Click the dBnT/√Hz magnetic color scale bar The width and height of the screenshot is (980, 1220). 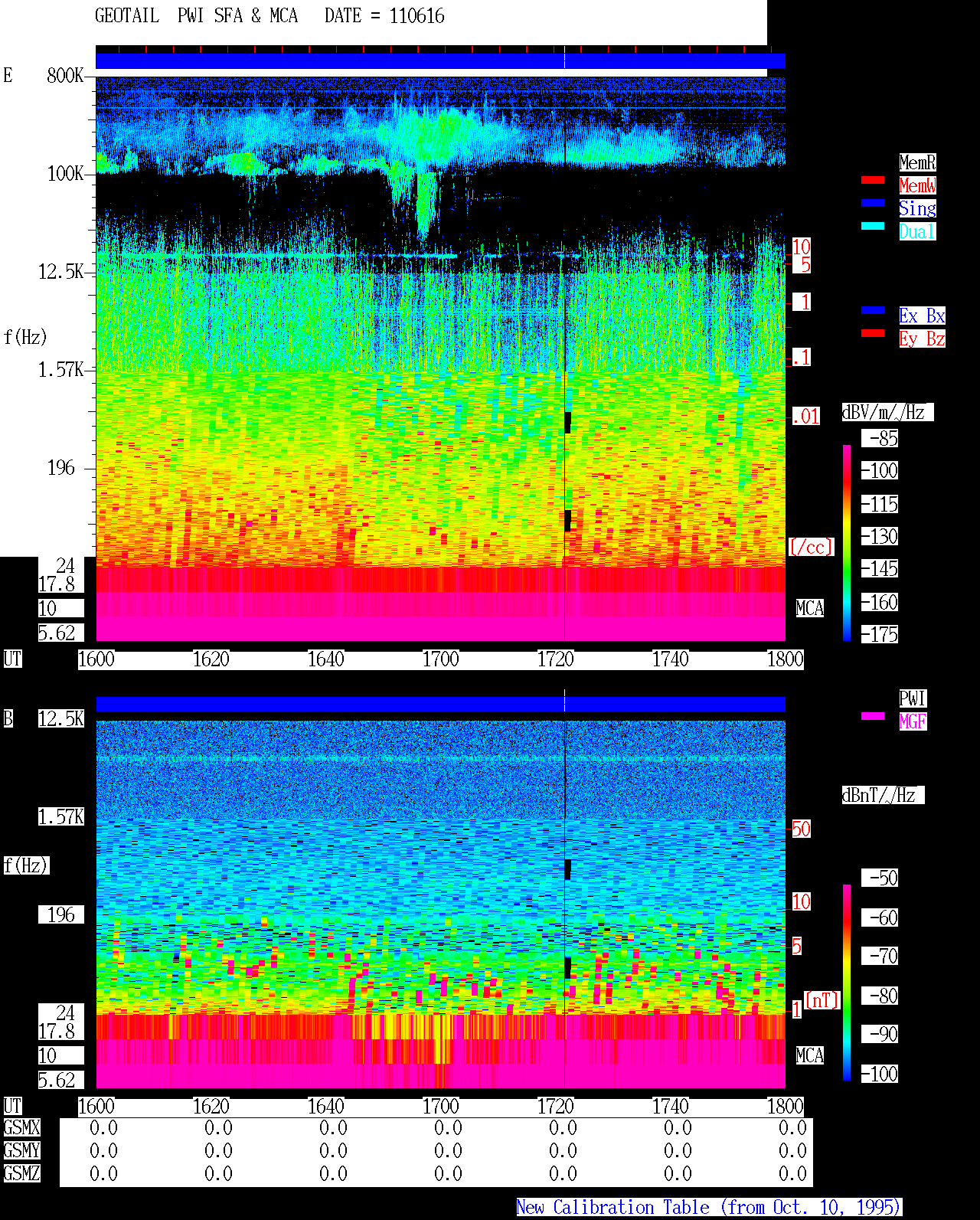click(847, 983)
